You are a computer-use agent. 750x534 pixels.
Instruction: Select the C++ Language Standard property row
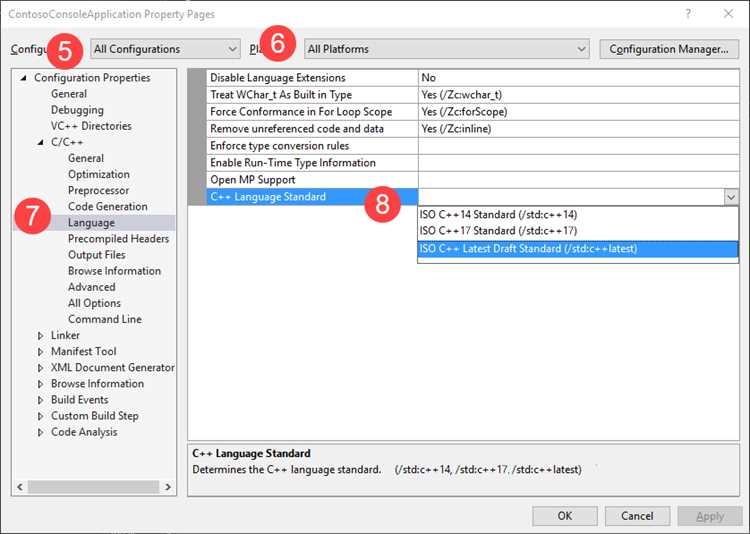(x=312, y=197)
